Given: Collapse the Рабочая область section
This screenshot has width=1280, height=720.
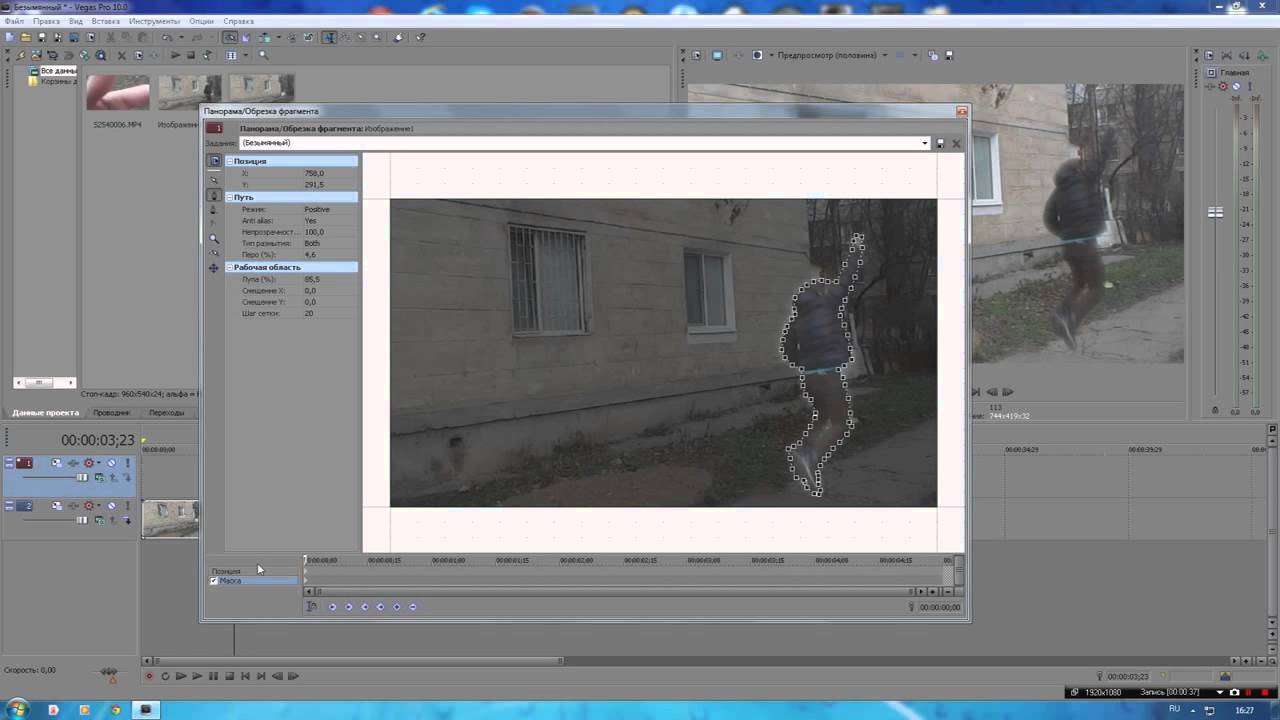Looking at the screenshot, I should [x=229, y=267].
